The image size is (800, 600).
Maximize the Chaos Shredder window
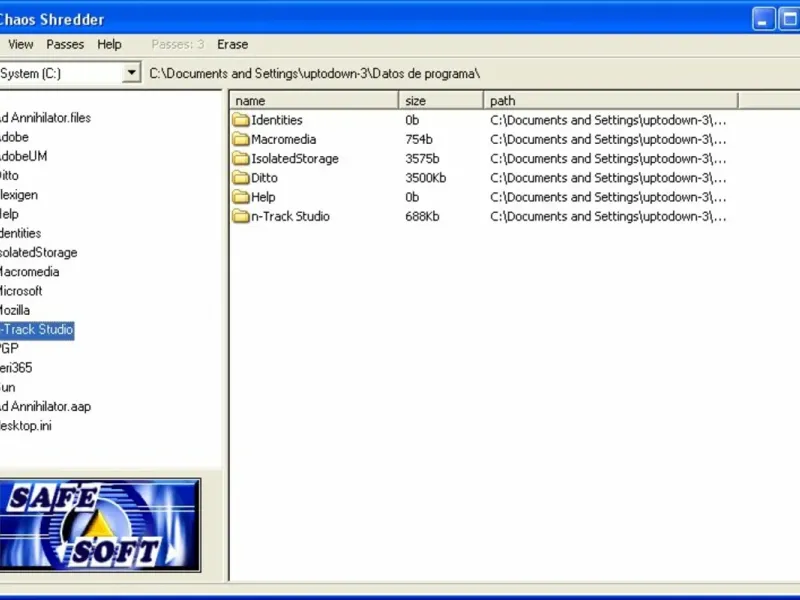(789, 19)
